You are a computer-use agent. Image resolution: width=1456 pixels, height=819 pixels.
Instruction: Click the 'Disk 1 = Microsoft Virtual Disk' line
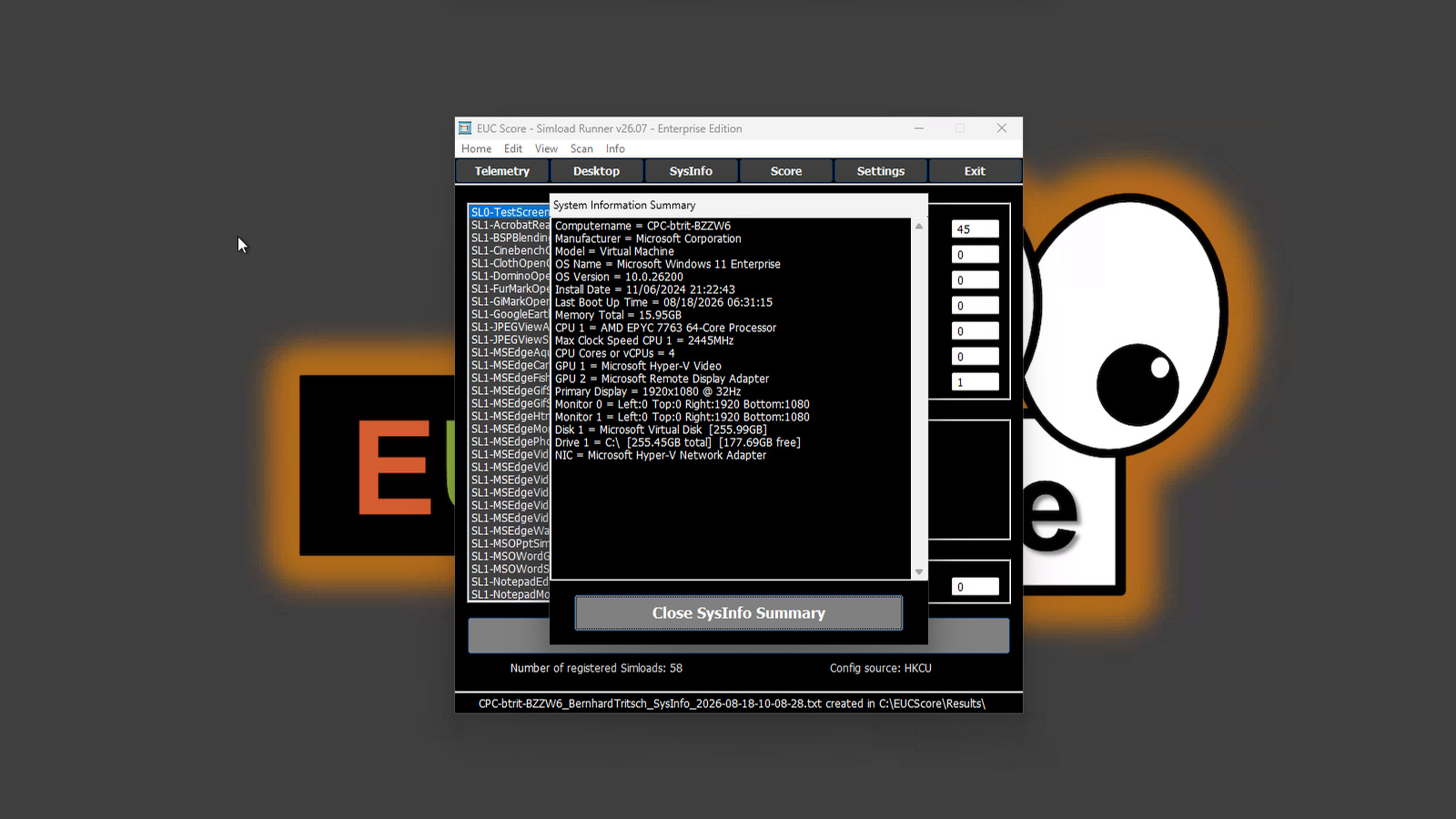(x=661, y=430)
